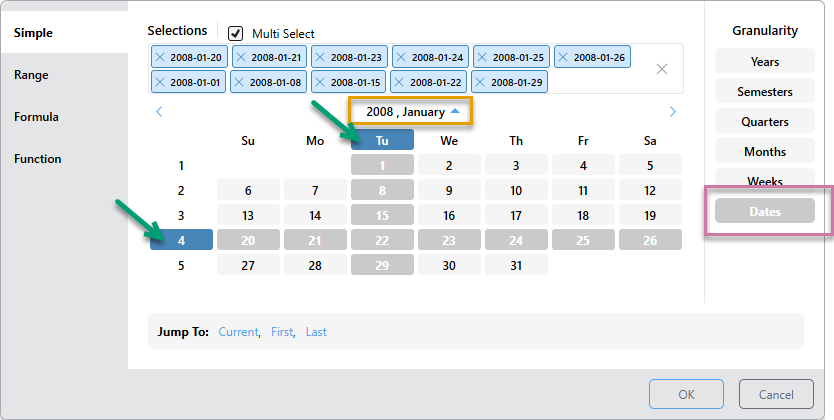Select January 30 in the calendar
Viewport: 834px width, 420px height.
click(x=449, y=266)
